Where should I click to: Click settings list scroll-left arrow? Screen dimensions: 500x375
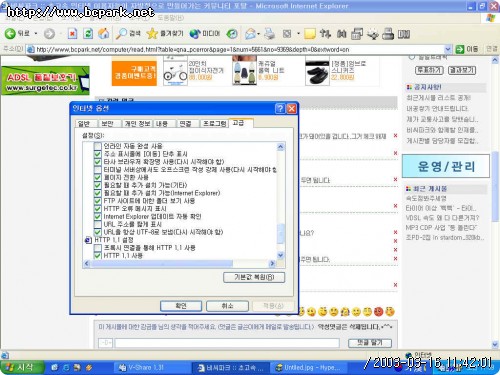87,264
